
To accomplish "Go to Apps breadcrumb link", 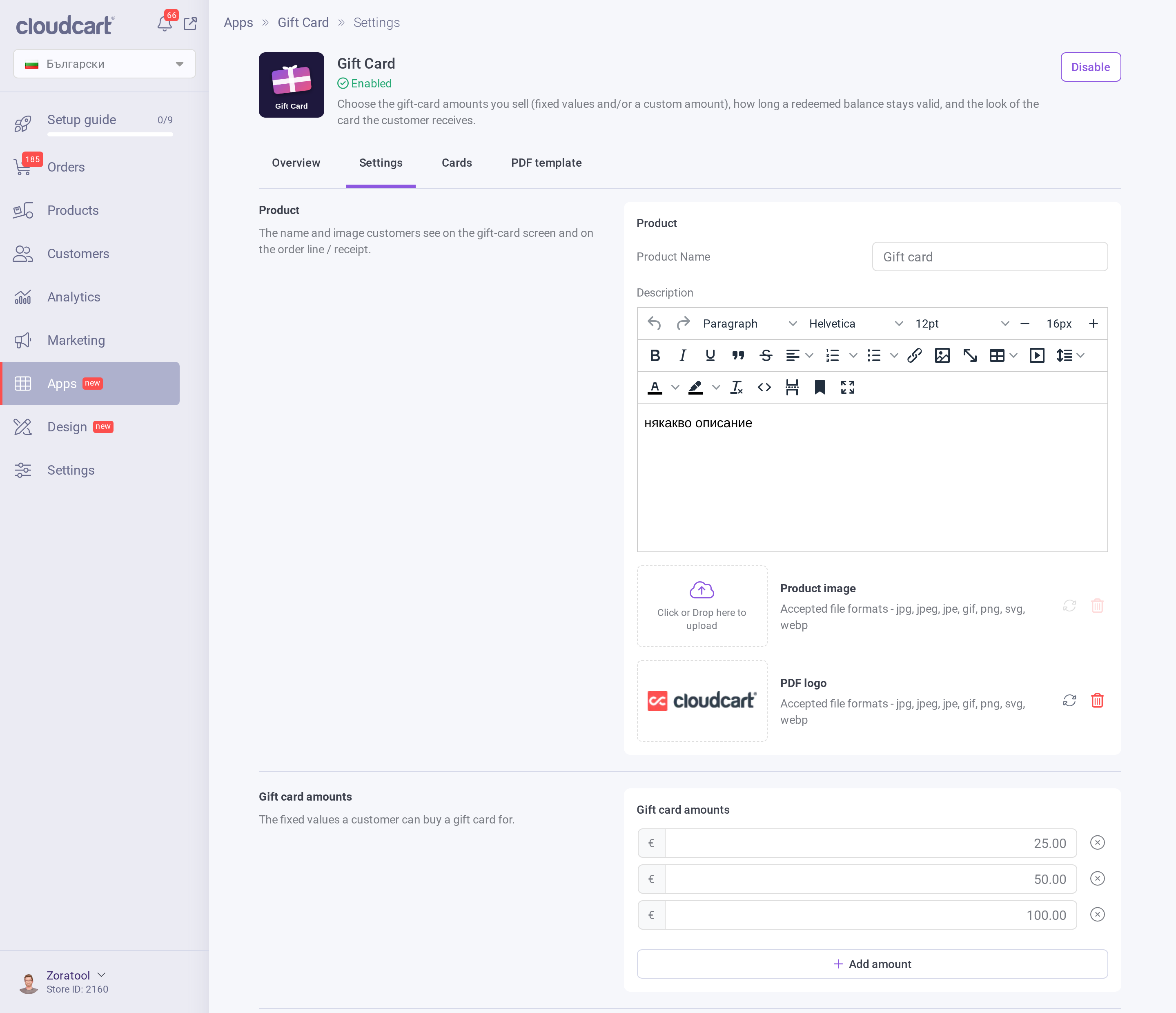I will click(x=238, y=23).
